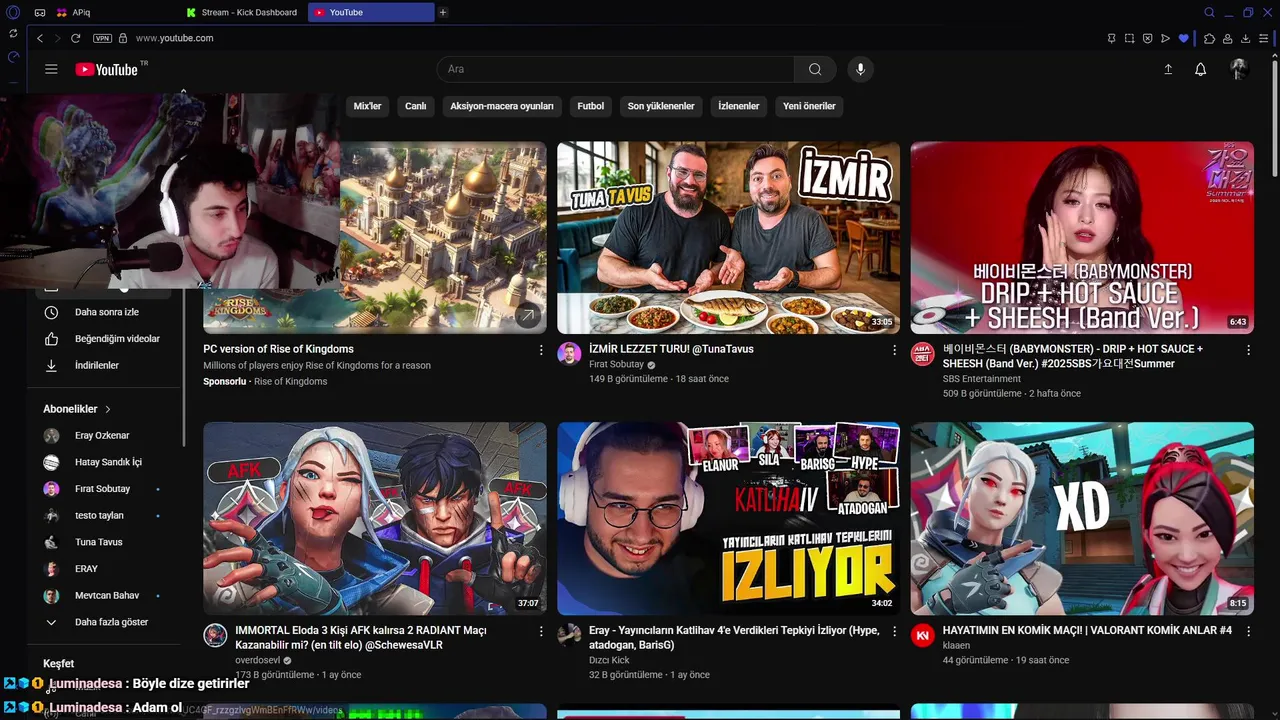Start voice search with microphone icon
Image resolution: width=1280 pixels, height=720 pixels.
click(860, 69)
